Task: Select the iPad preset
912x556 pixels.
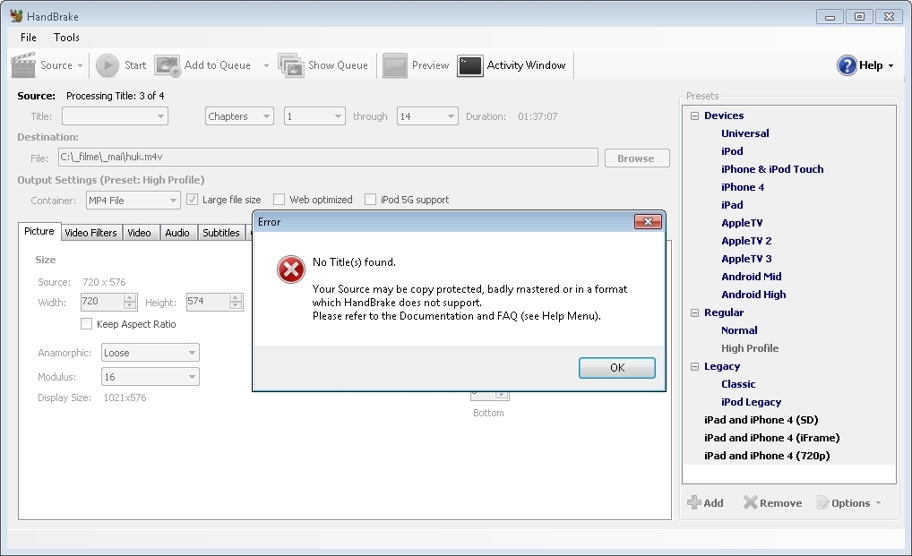Action: click(x=732, y=205)
